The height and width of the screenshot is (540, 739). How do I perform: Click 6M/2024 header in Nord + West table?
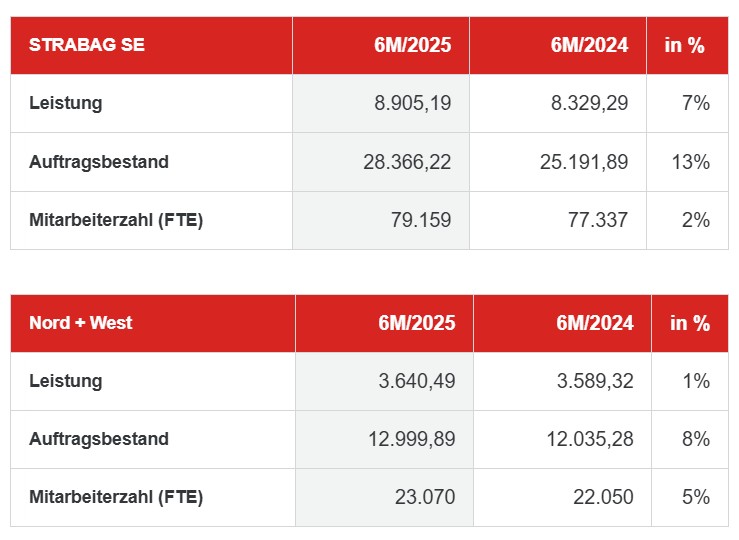click(x=594, y=323)
